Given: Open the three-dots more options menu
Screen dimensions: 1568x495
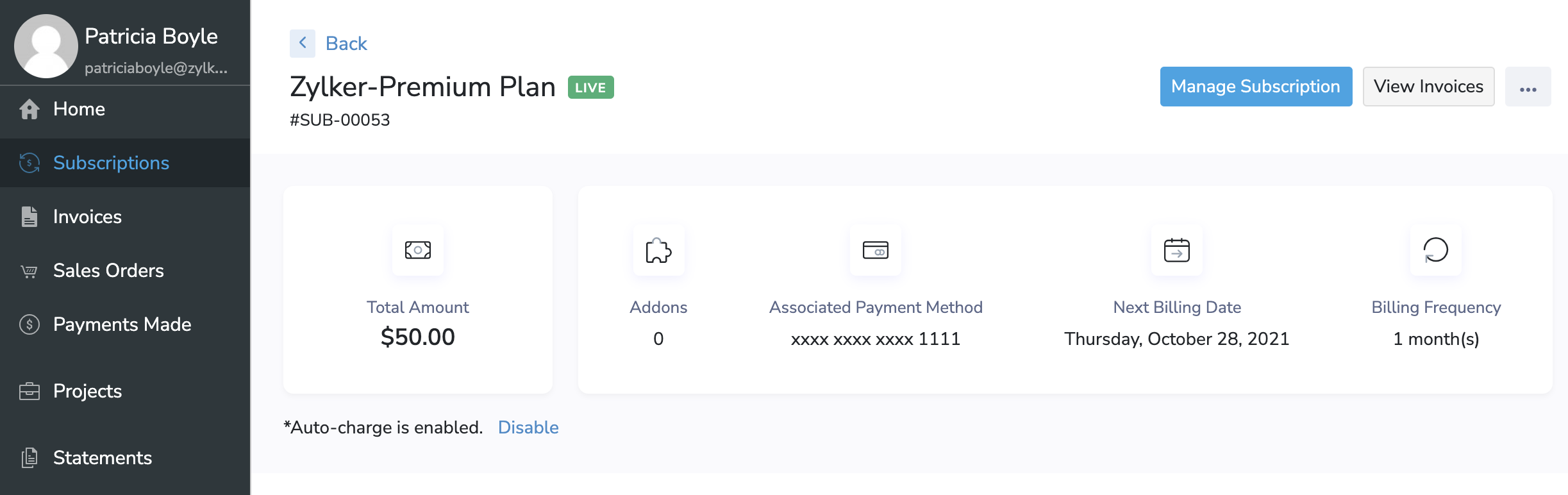Looking at the screenshot, I should point(1528,87).
